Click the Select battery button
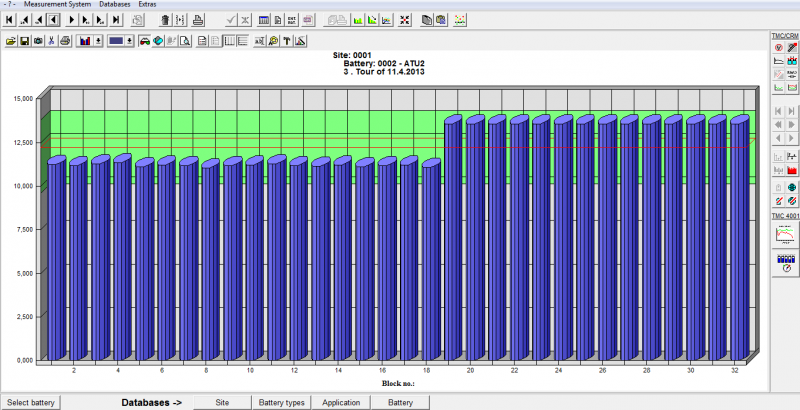 [x=31, y=402]
